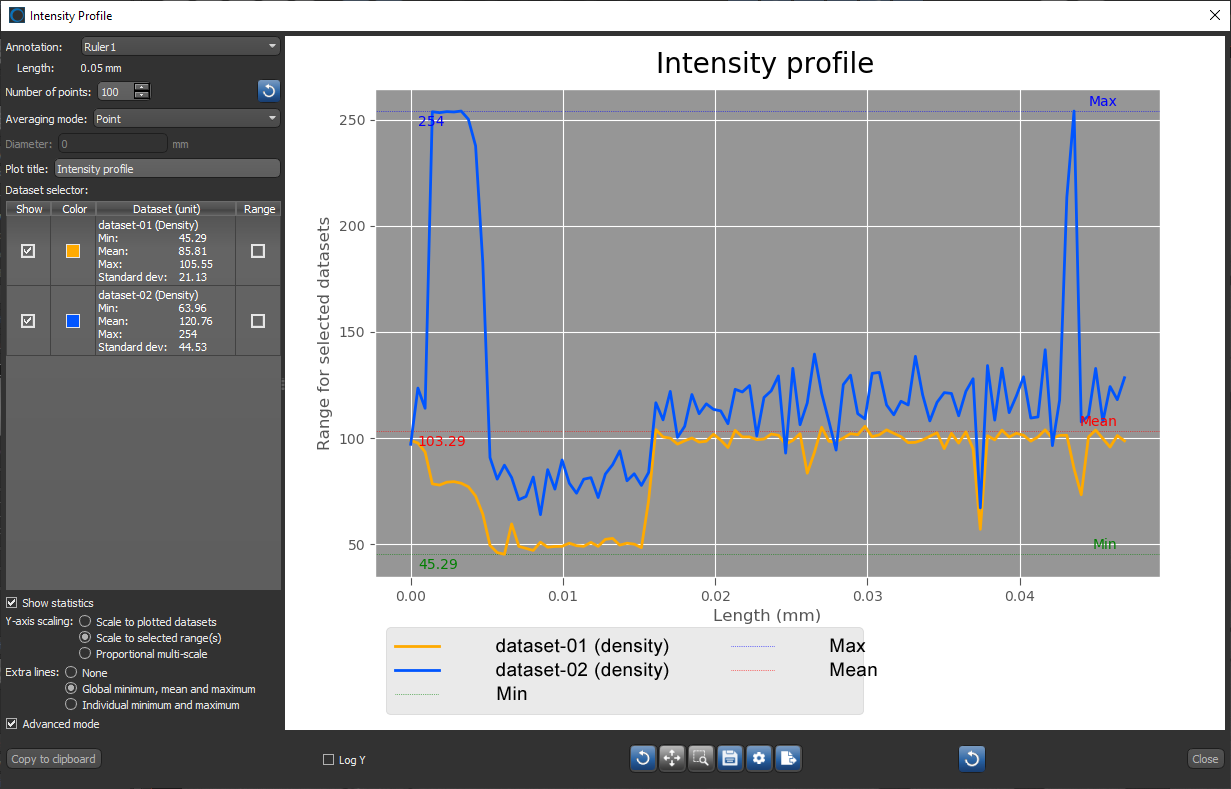Click into the Plot title text field
This screenshot has width=1231, height=789.
click(x=167, y=169)
